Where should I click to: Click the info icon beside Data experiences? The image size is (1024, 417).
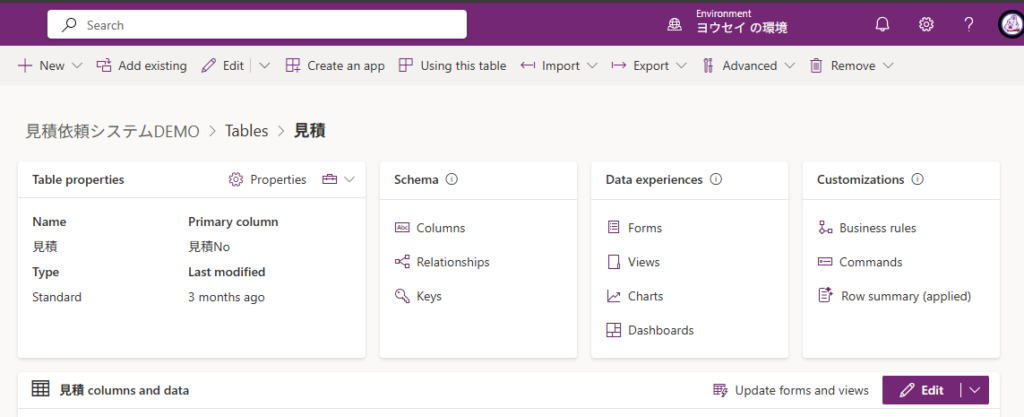pos(715,180)
